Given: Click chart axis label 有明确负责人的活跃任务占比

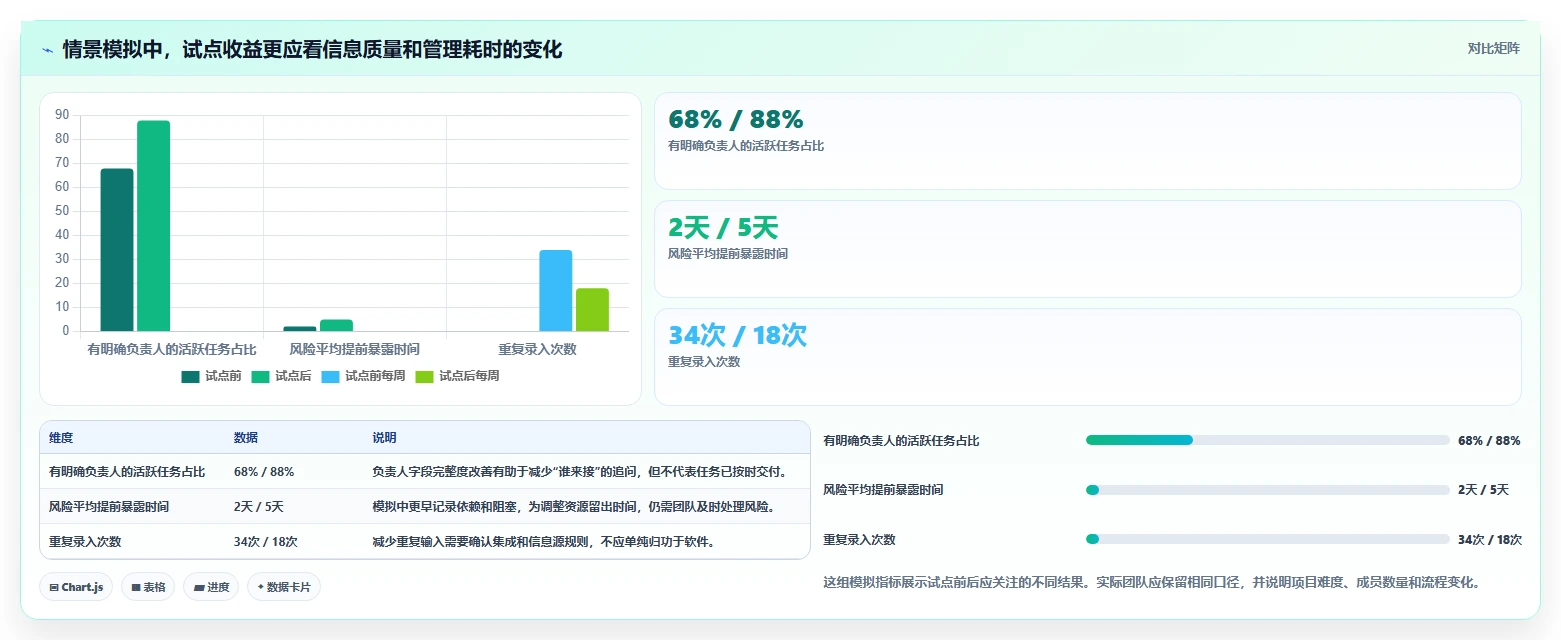Looking at the screenshot, I should point(172,349).
